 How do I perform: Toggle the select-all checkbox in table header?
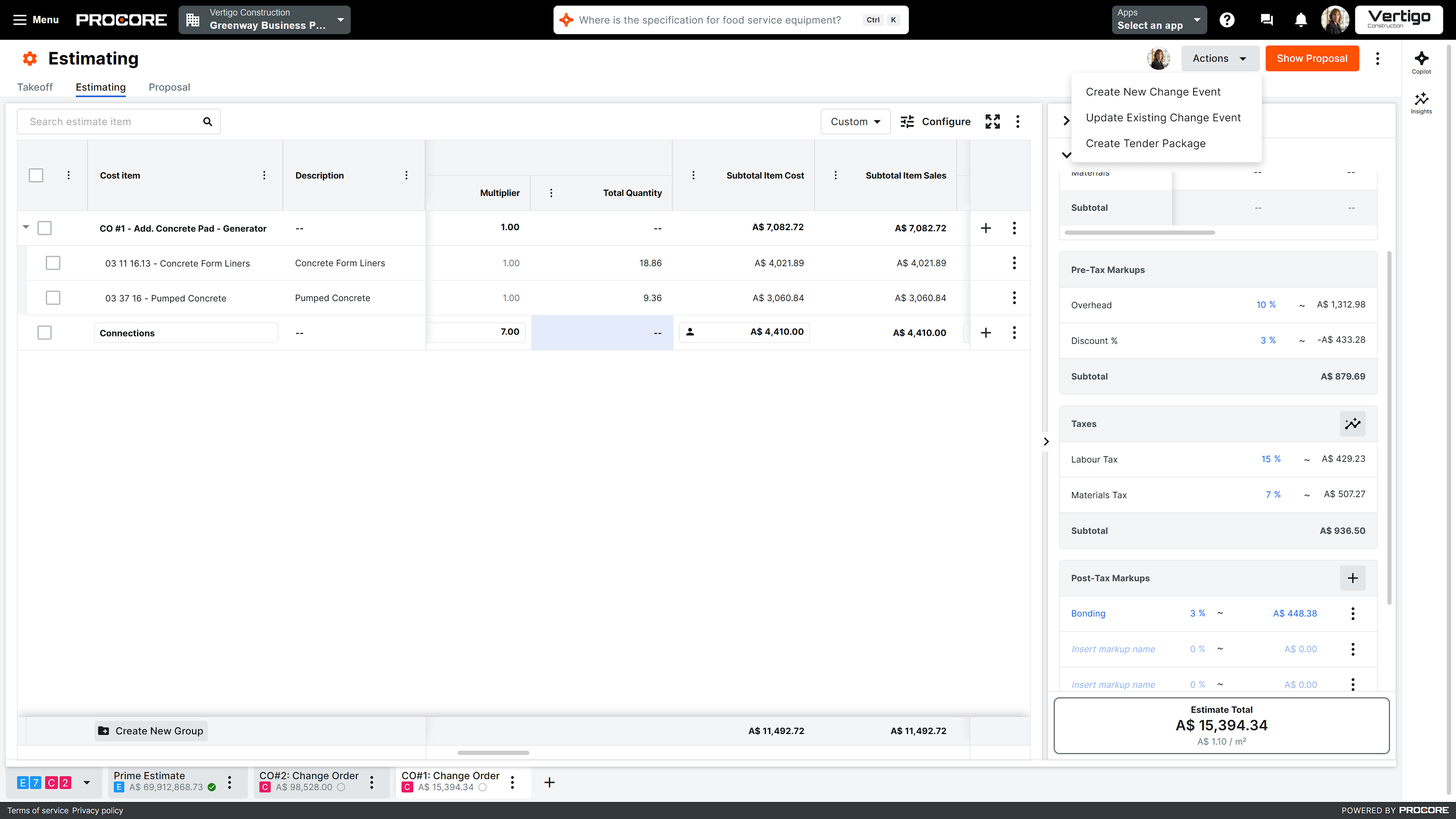tap(36, 175)
